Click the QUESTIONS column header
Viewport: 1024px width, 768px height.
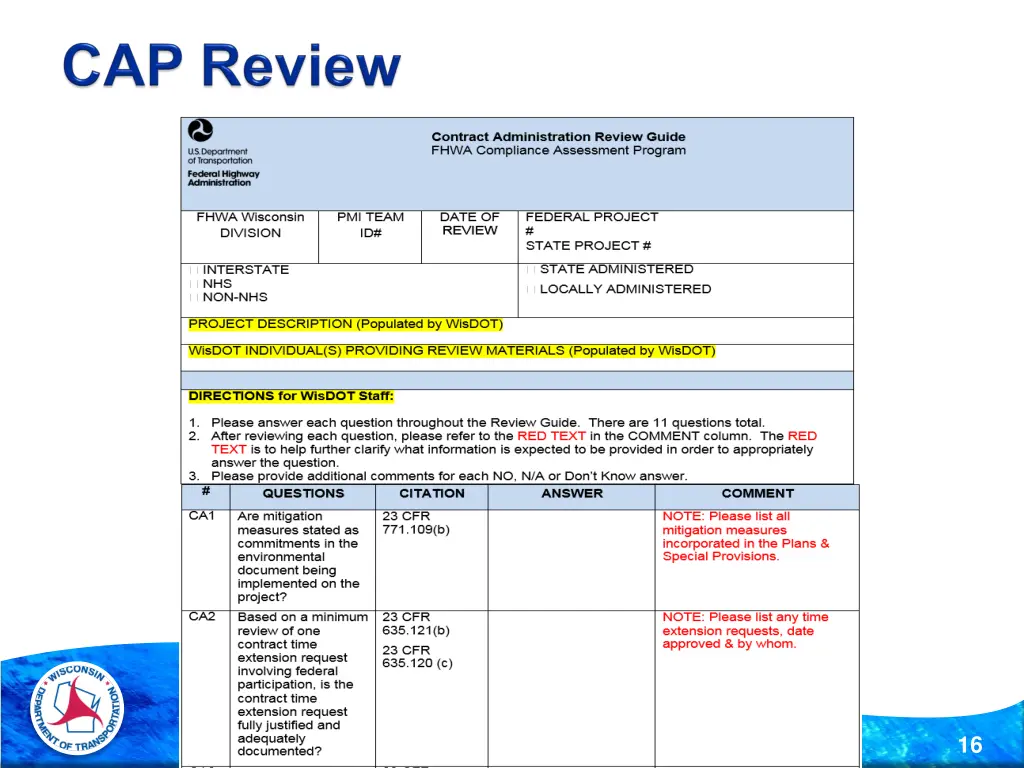[x=303, y=496]
